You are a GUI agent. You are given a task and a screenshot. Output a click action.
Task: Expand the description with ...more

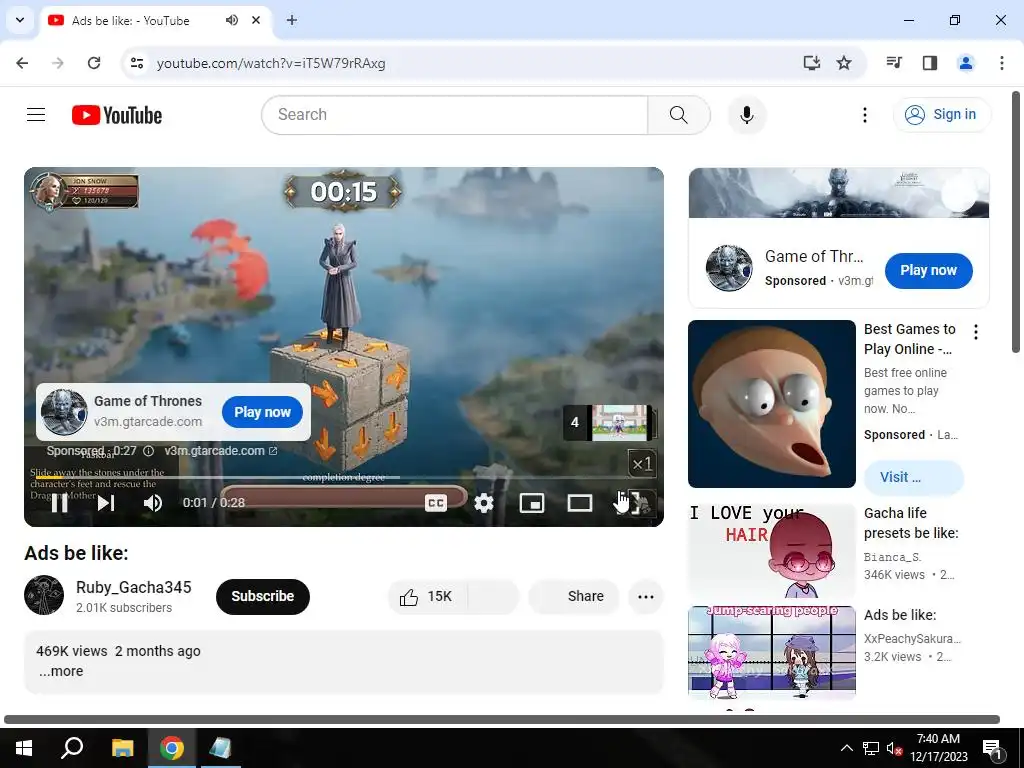pyautogui.click(x=61, y=671)
